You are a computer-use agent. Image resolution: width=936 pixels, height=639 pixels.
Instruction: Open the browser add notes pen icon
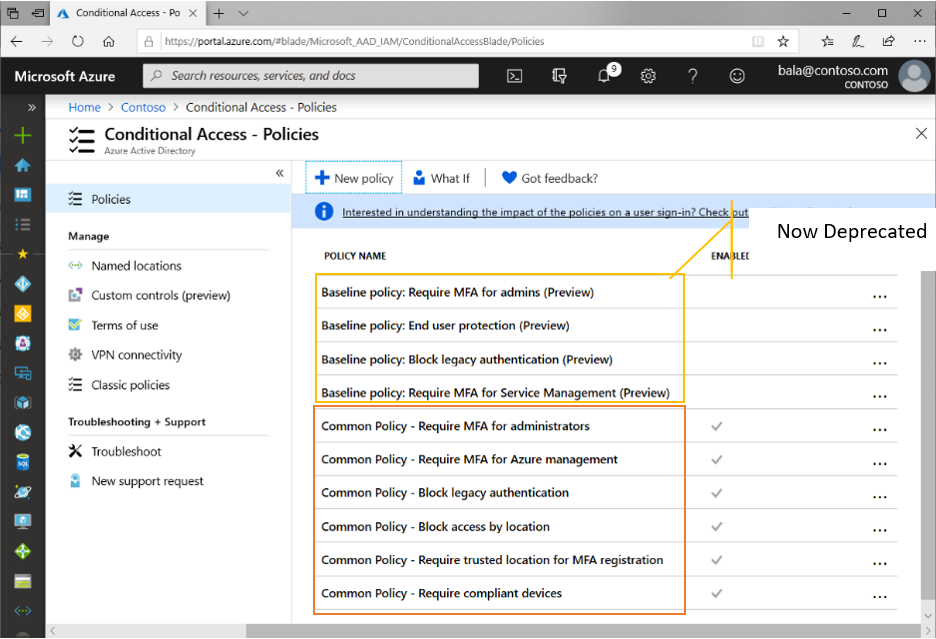[x=858, y=41]
